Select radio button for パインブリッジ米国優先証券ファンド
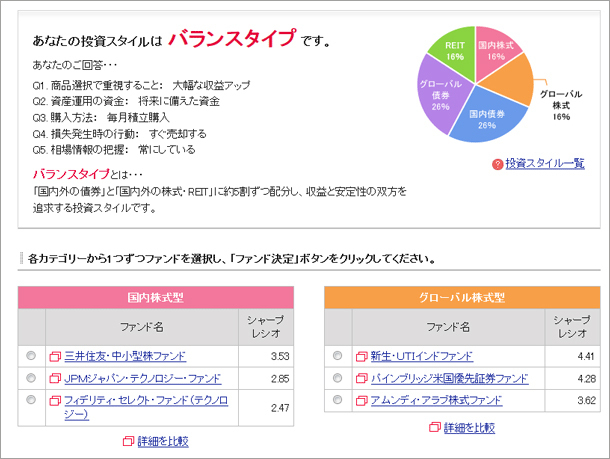Screen dimensions: 610x459 pyautogui.click(x=337, y=378)
